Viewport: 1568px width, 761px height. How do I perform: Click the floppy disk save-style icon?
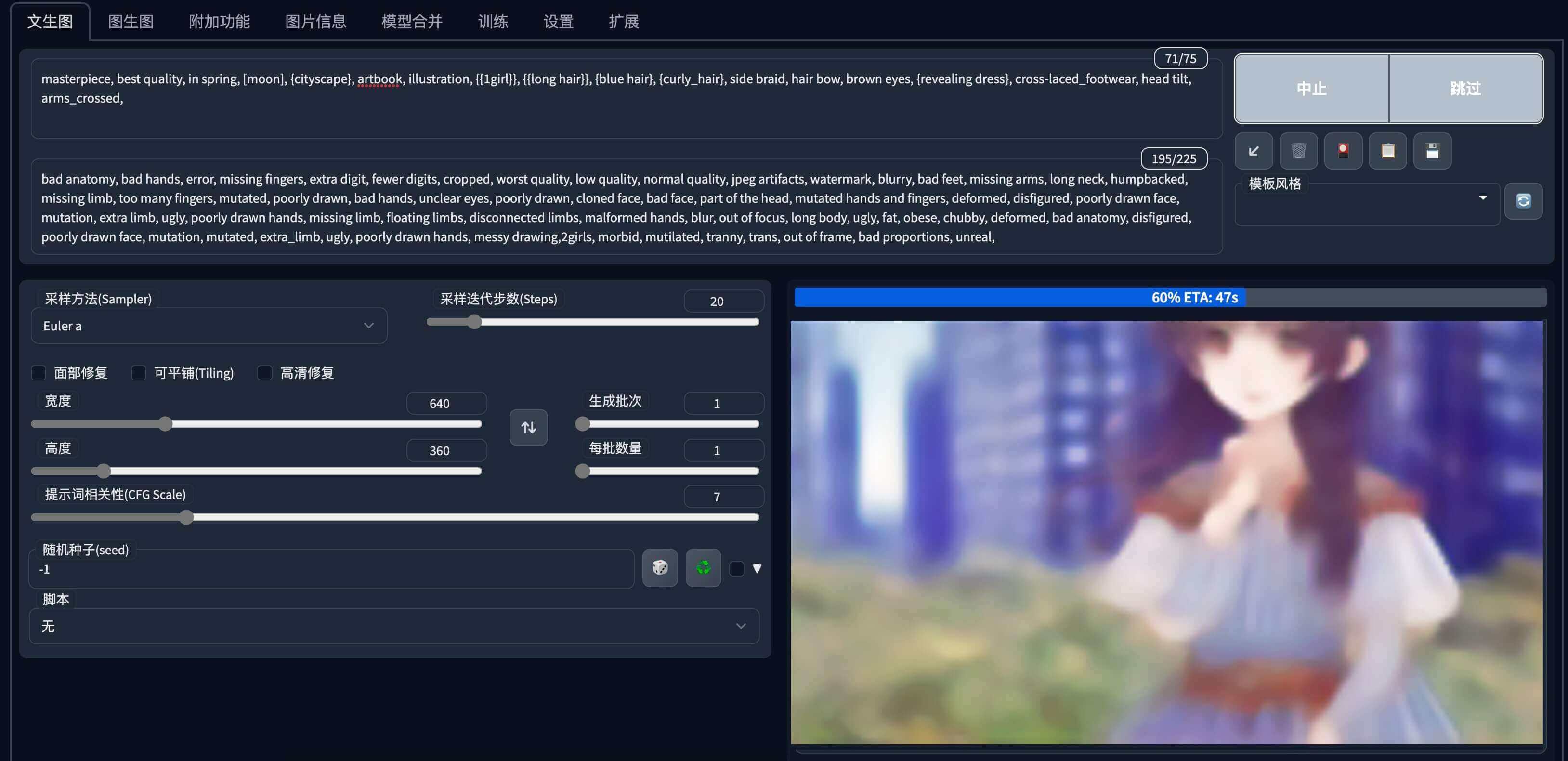click(x=1432, y=151)
